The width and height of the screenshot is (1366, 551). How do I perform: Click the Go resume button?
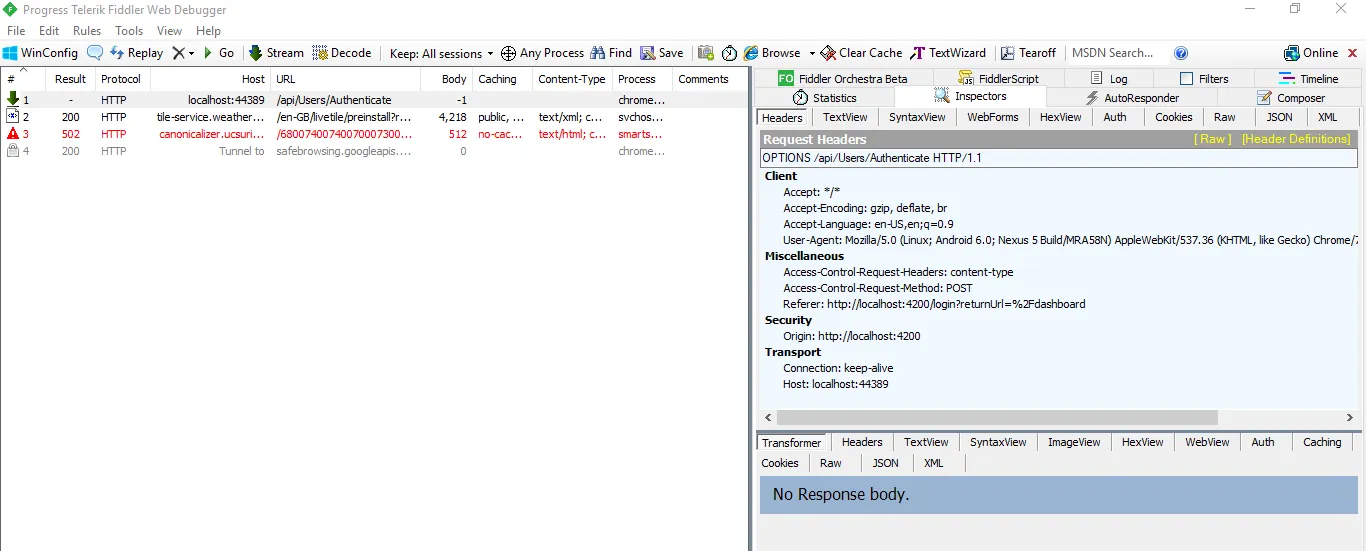pyautogui.click(x=219, y=53)
